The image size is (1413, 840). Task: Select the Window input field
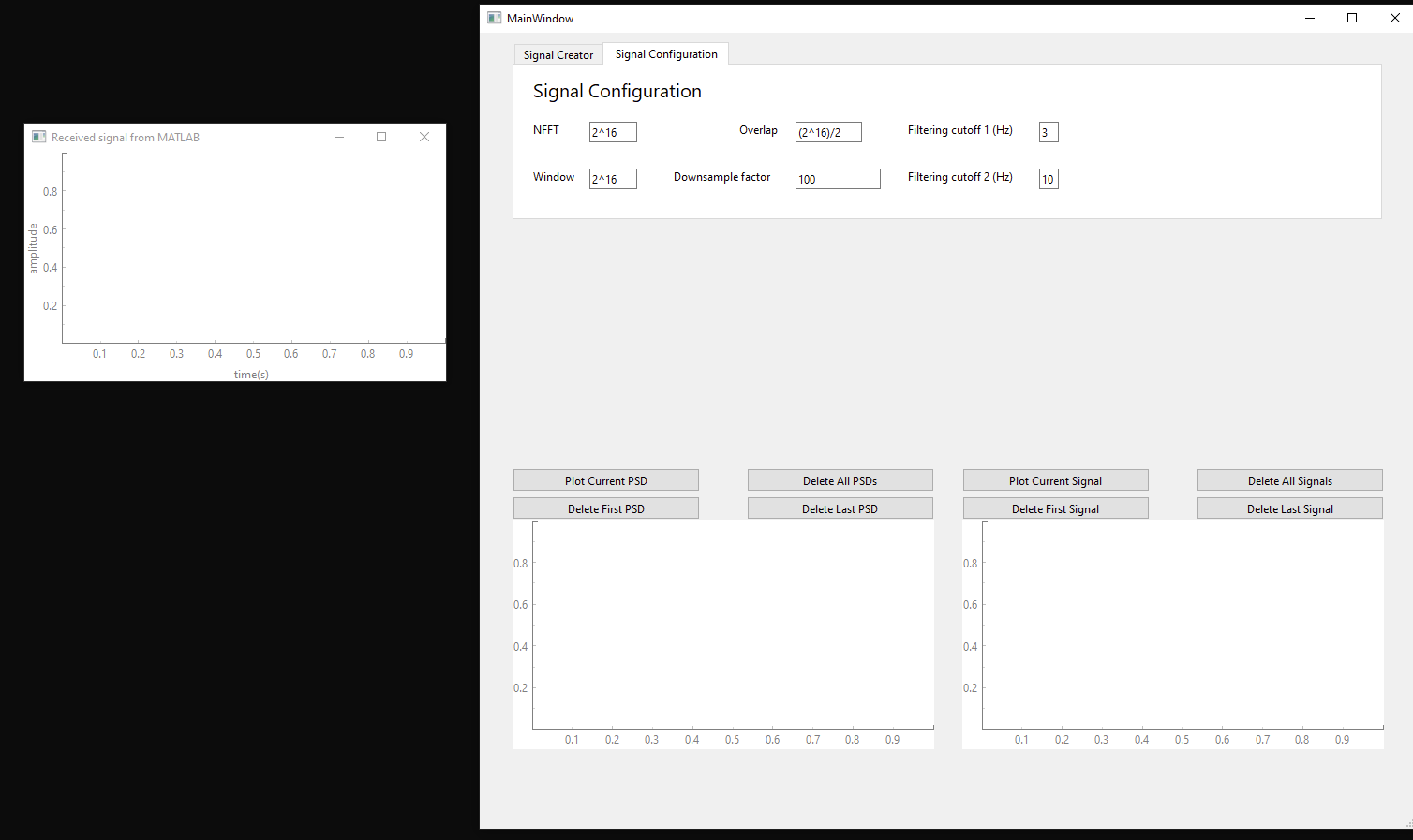[x=612, y=178]
